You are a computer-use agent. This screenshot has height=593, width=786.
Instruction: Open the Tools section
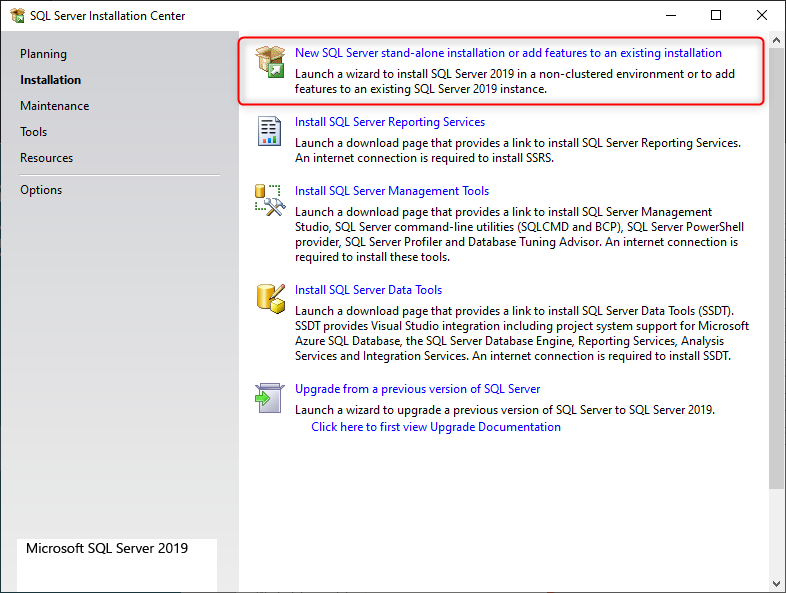[x=34, y=132]
